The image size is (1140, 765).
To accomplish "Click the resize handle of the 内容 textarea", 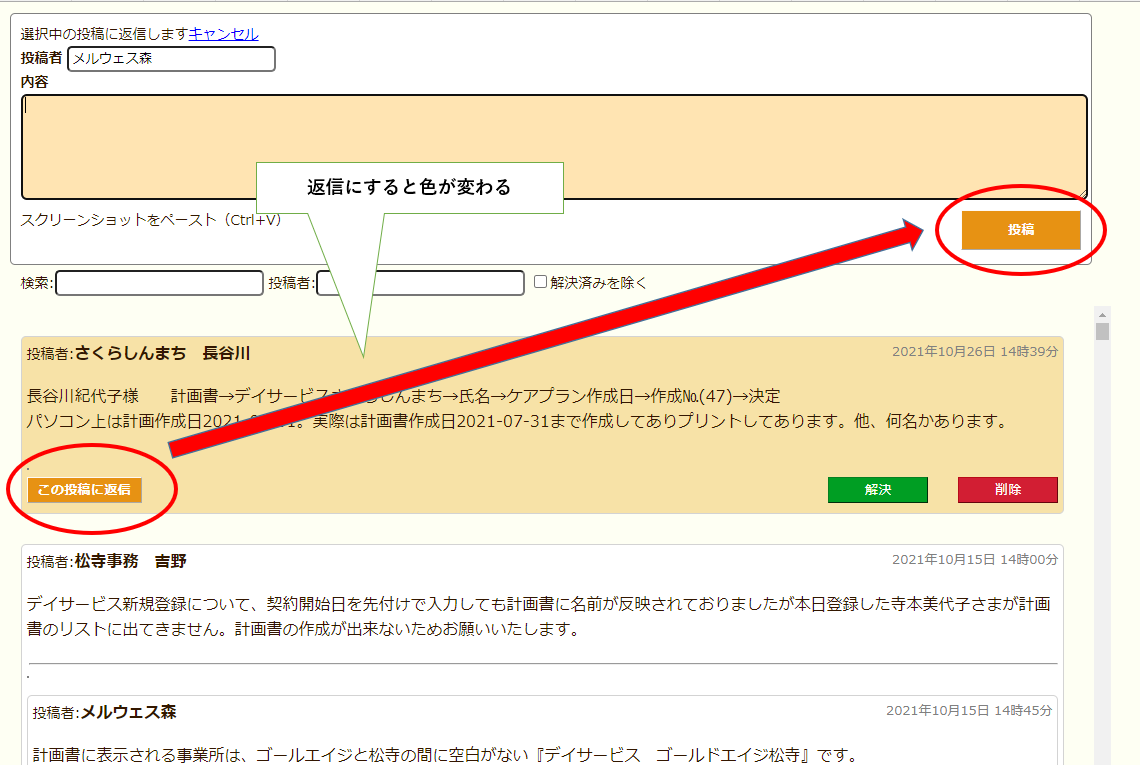I will pyautogui.click(x=1082, y=194).
